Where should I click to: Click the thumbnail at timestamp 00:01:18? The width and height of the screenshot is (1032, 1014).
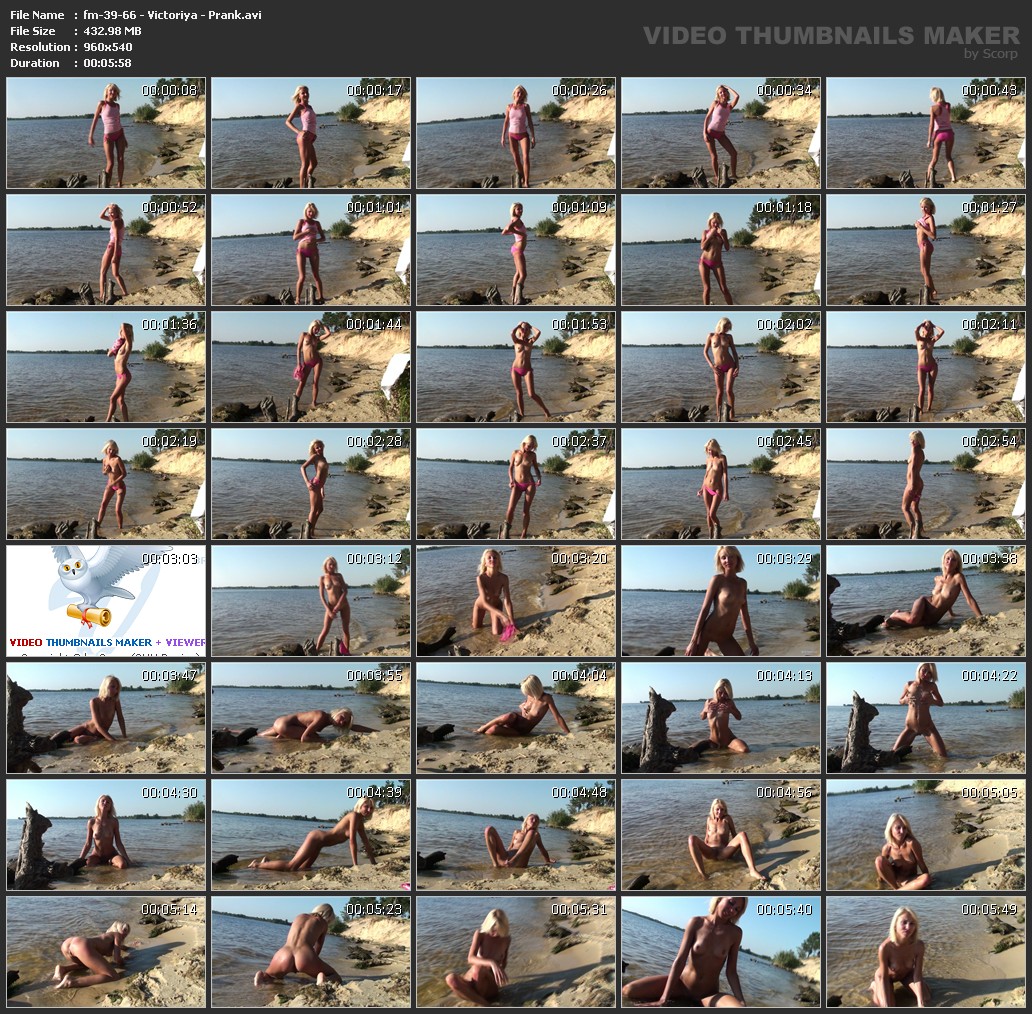pos(721,250)
